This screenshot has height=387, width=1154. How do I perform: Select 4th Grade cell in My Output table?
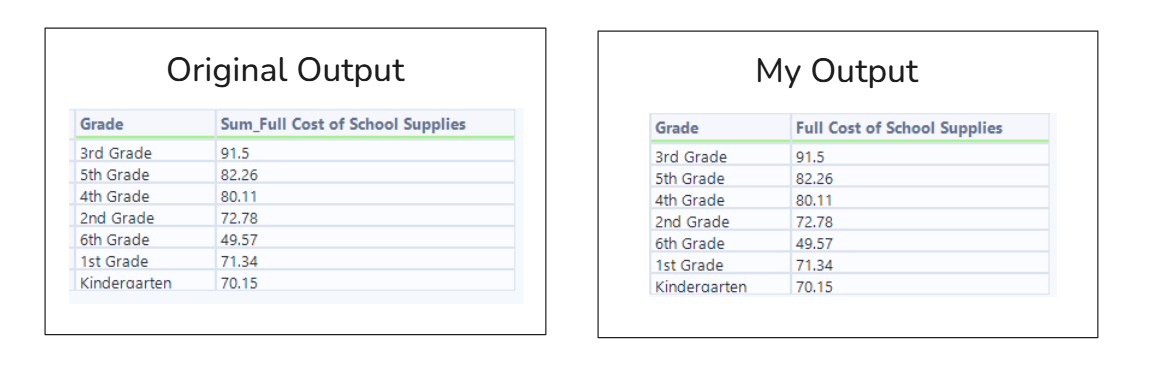[x=721, y=200]
